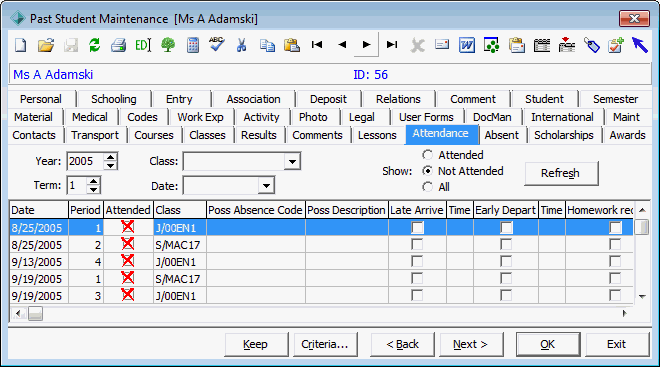
Task: Click the checklist with green plus icon
Action: click(615, 45)
